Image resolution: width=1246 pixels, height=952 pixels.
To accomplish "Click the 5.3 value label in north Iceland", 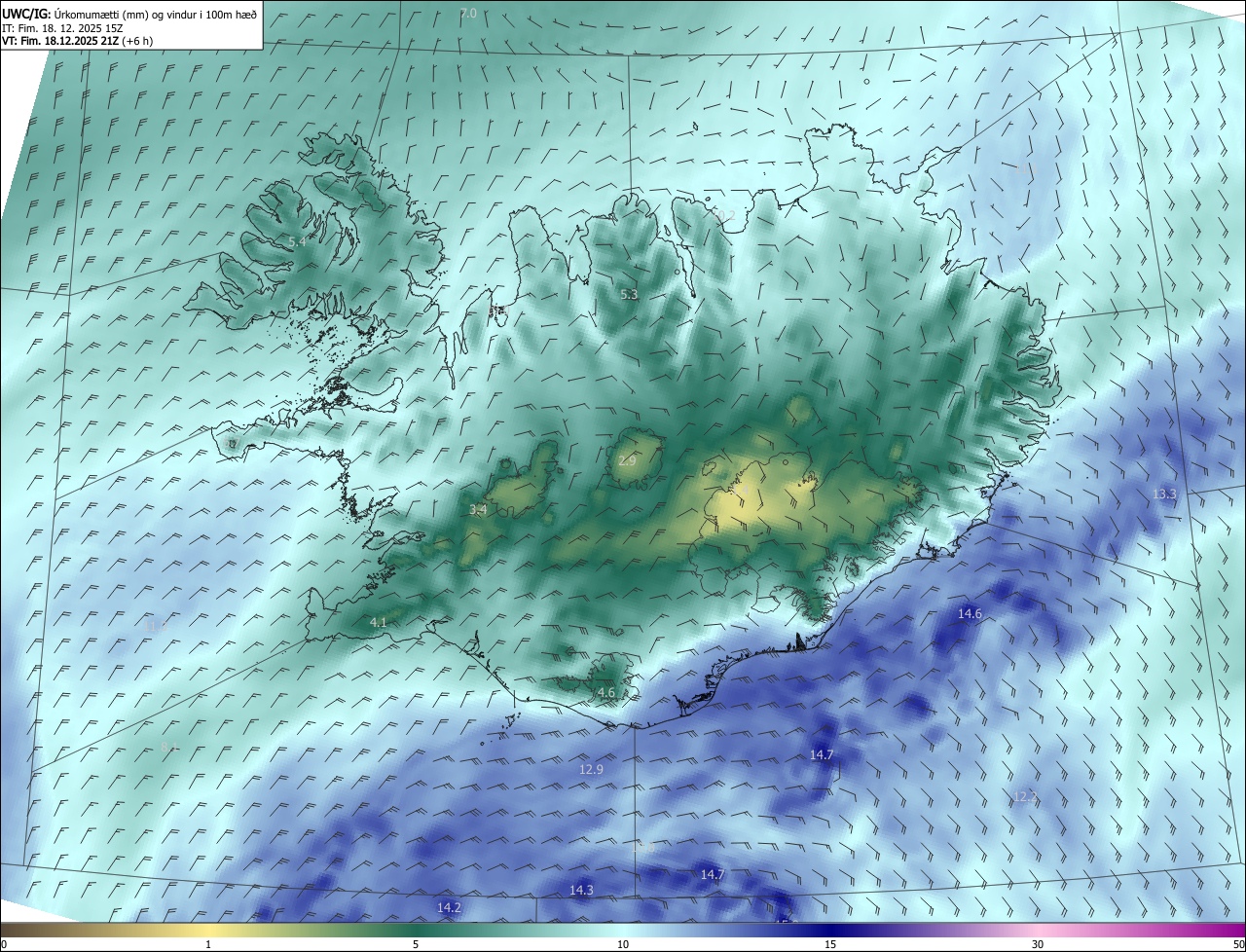I will 629,294.
